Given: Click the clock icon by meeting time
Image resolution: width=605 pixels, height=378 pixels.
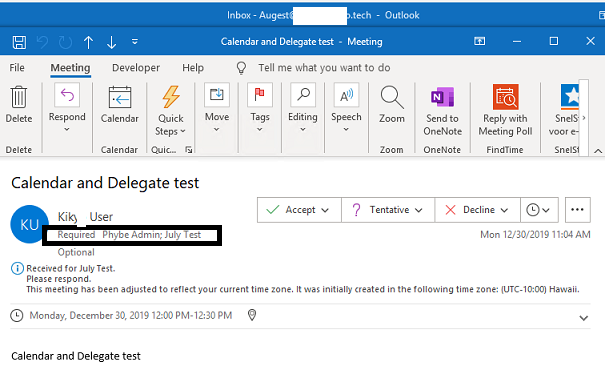Looking at the screenshot, I should [17, 316].
